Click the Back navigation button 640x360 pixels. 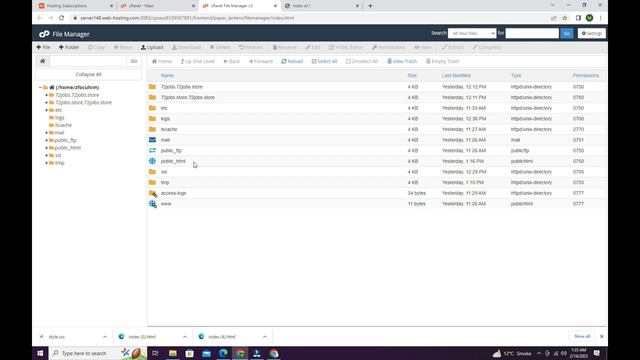tap(231, 61)
